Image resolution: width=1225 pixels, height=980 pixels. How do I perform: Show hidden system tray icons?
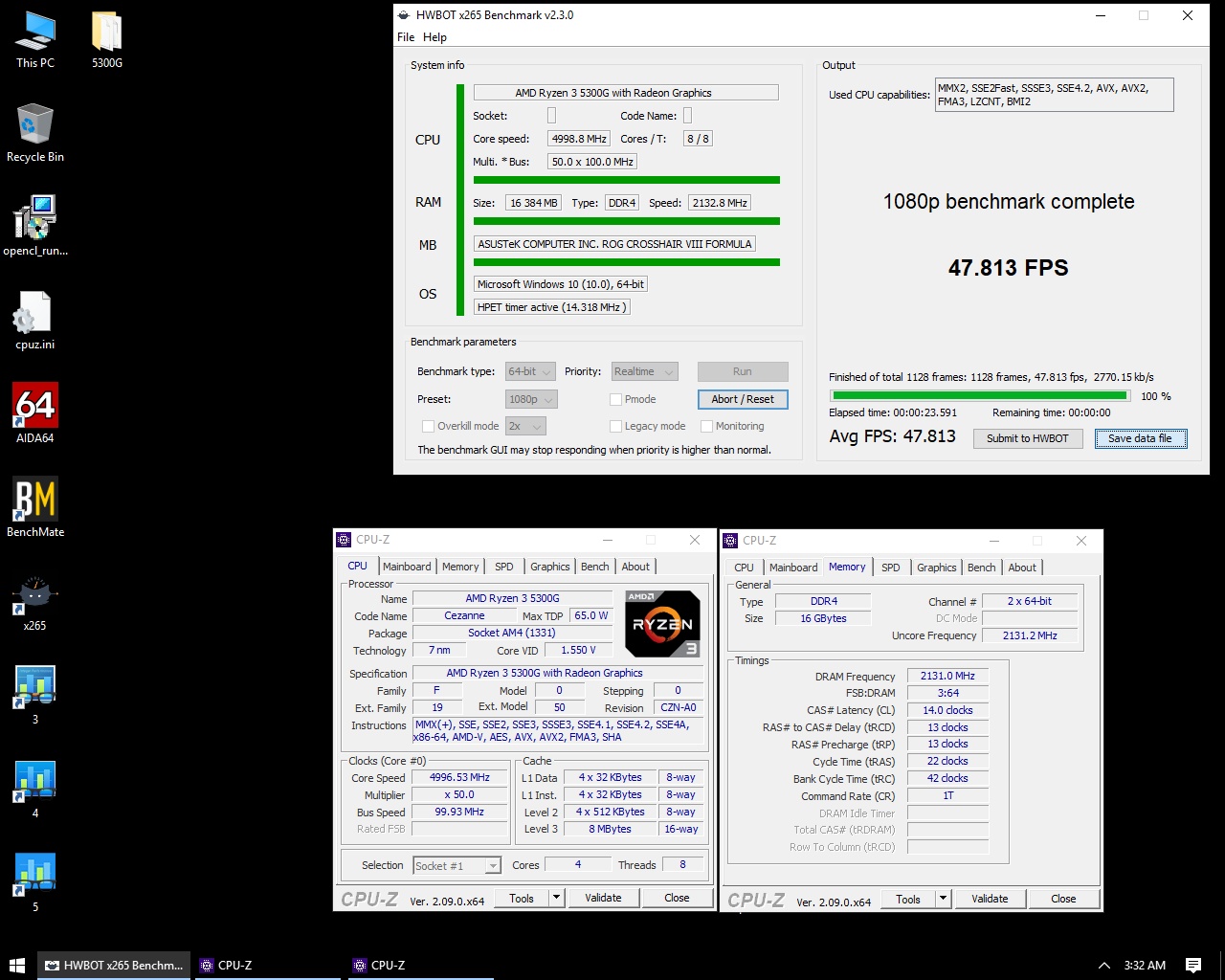click(x=1103, y=966)
